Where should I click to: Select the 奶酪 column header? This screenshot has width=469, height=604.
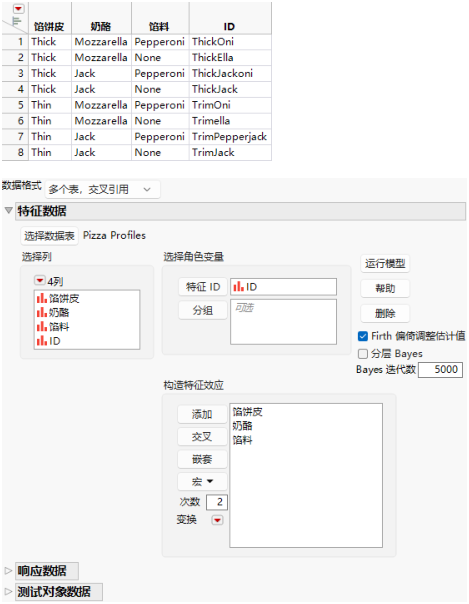click(x=101, y=26)
